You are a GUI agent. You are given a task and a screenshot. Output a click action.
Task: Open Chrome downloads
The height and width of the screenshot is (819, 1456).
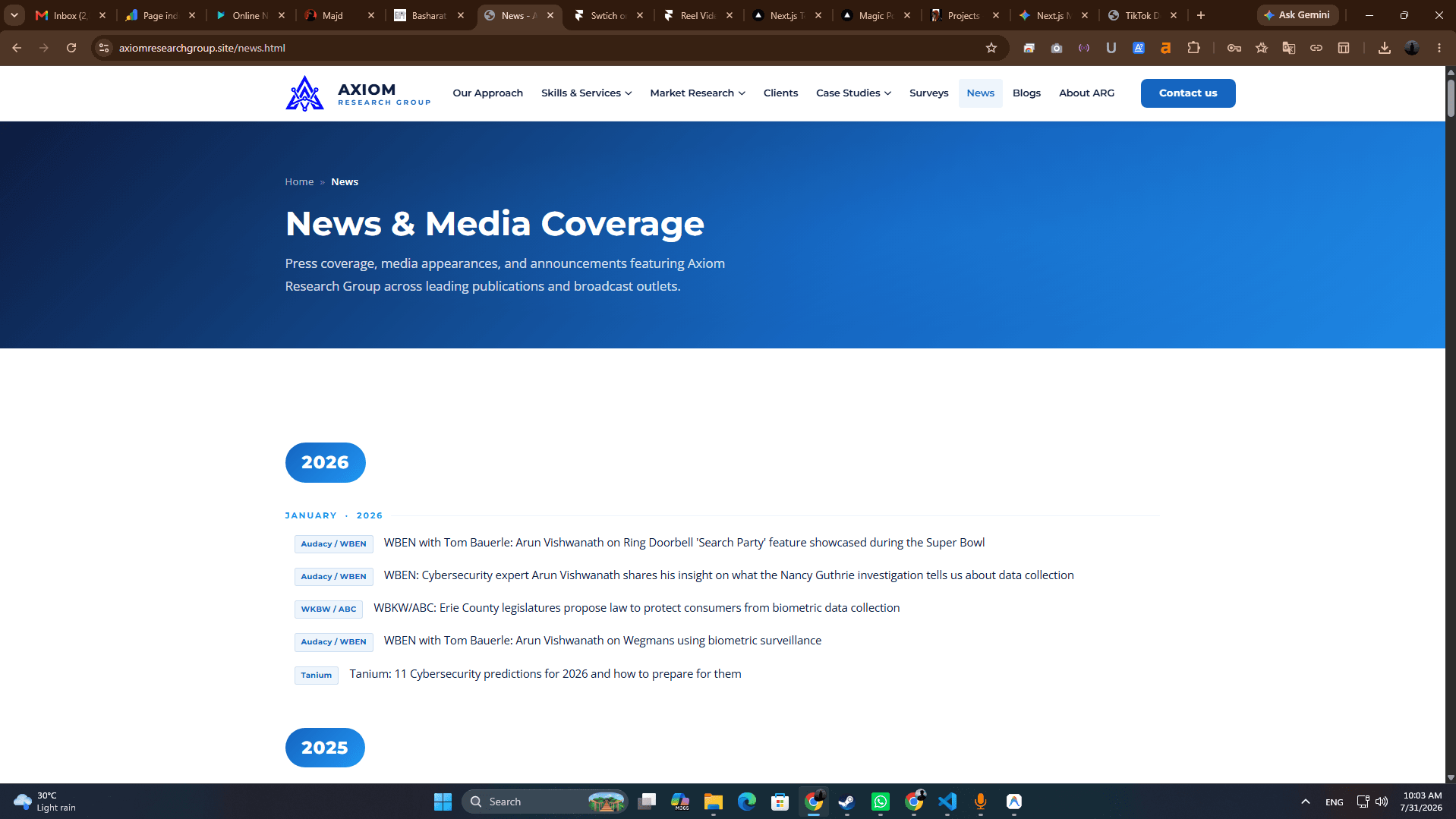pyautogui.click(x=1385, y=48)
